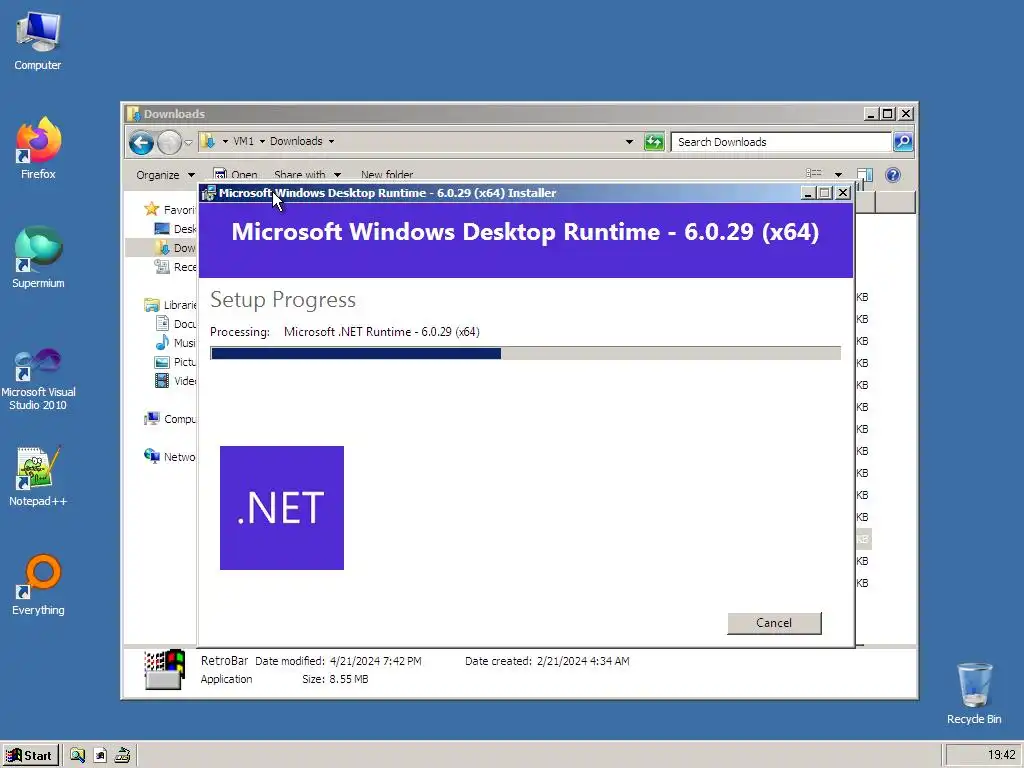Open Documents library in navigation pane
This screenshot has height=768, width=1024.
pos(175,324)
